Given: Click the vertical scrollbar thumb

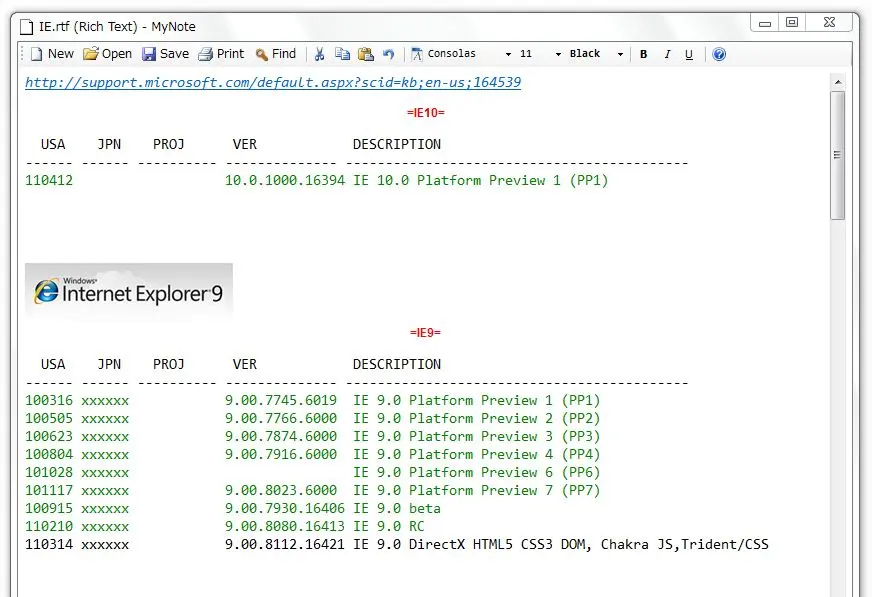Looking at the screenshot, I should (837, 155).
